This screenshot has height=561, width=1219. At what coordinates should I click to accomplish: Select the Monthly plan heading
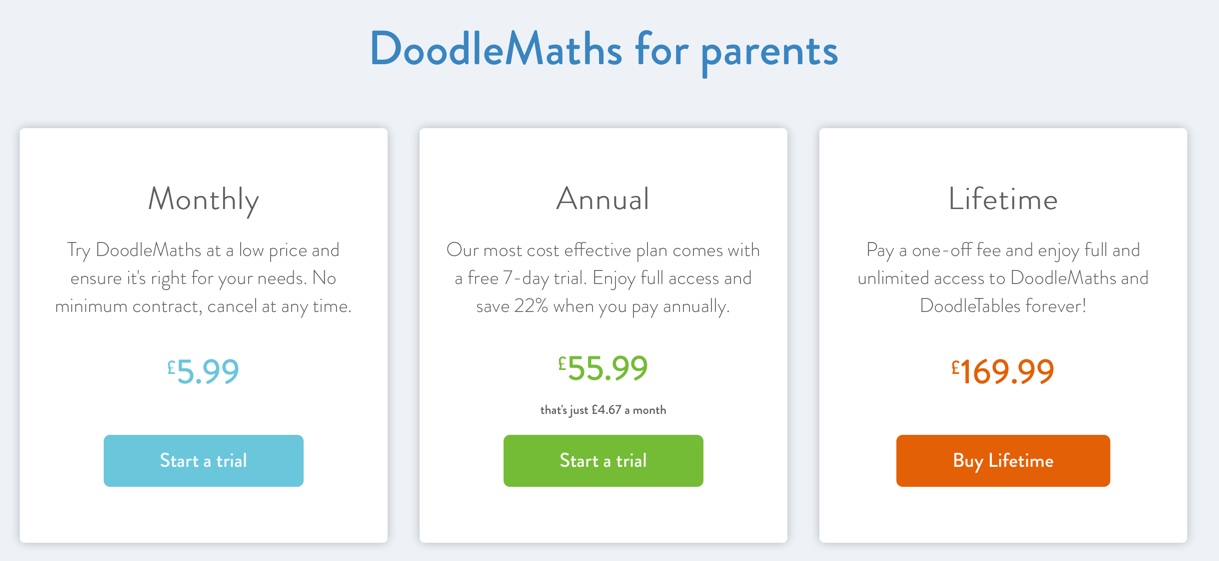point(203,199)
